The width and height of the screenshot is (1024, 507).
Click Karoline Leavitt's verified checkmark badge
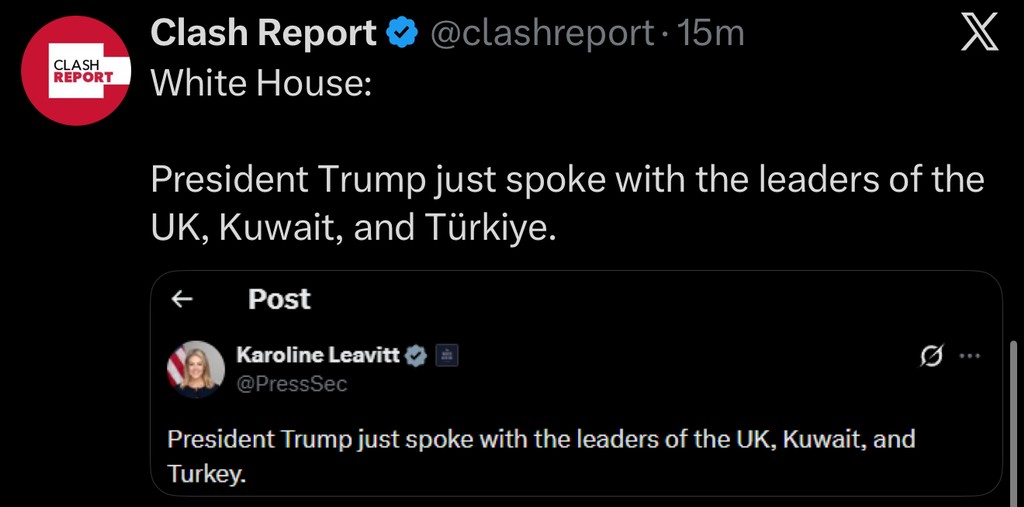tap(416, 355)
